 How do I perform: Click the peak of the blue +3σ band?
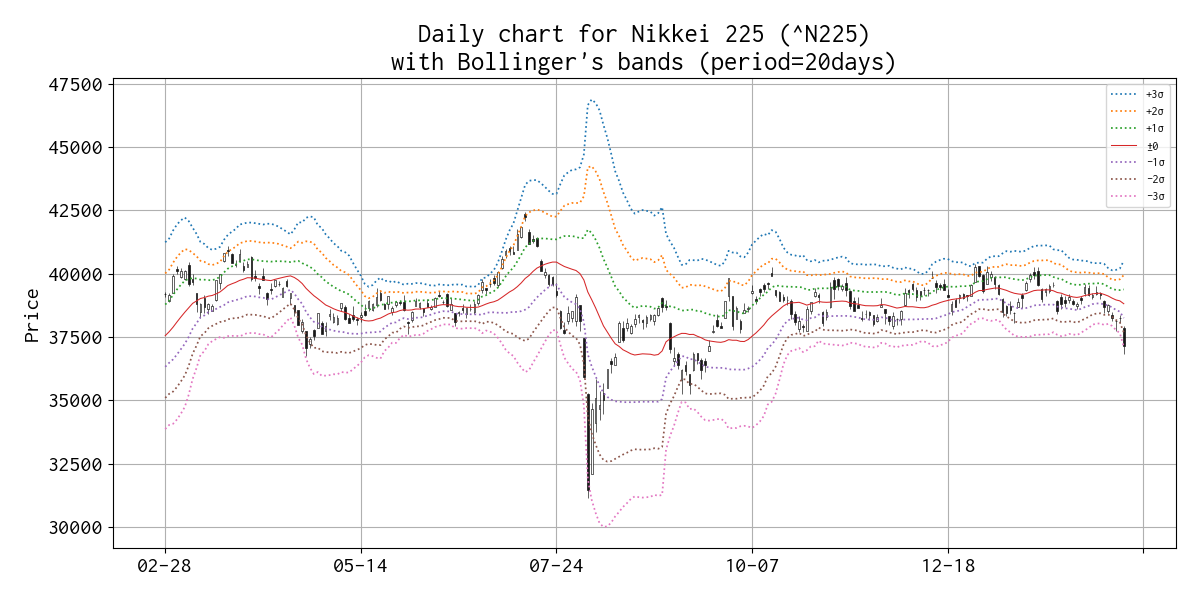tap(591, 100)
